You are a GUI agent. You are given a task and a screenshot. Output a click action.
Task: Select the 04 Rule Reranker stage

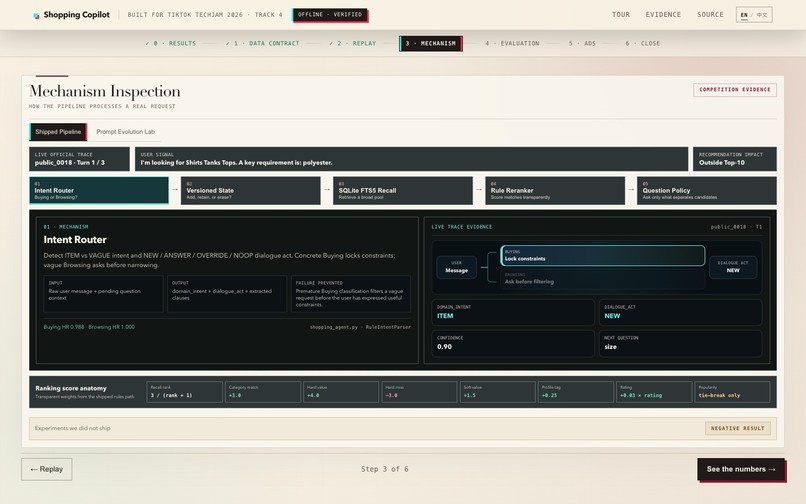click(x=555, y=191)
